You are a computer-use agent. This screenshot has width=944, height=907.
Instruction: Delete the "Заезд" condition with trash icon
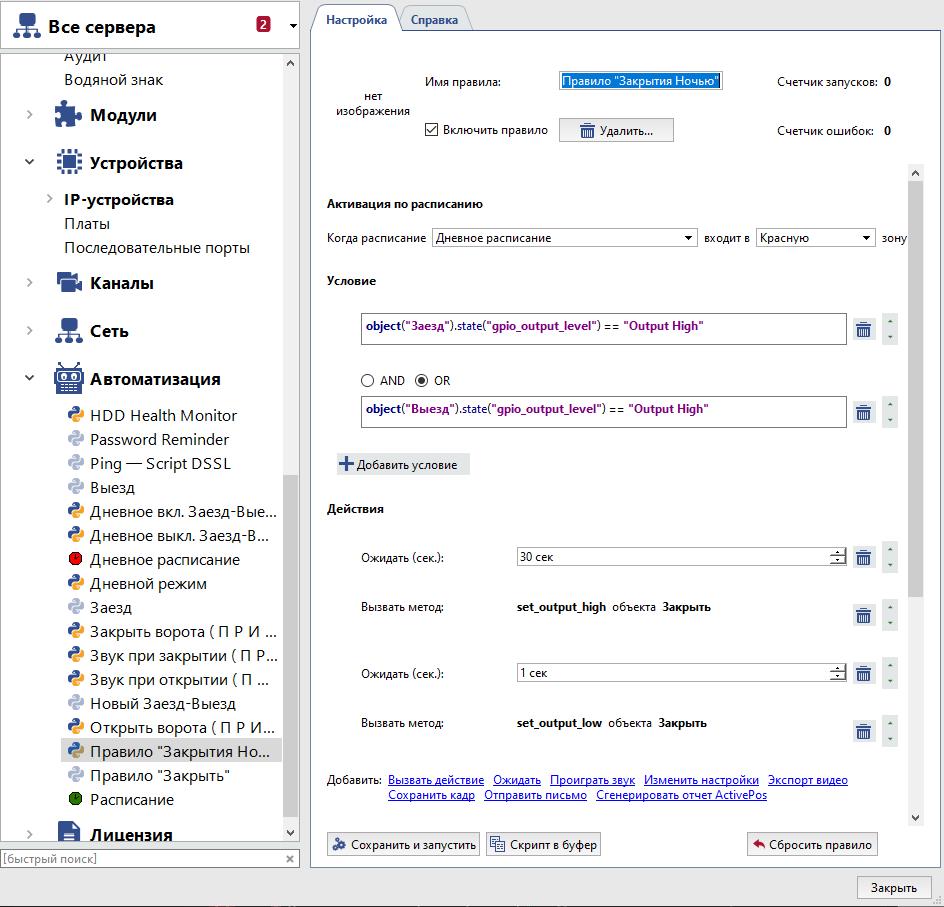[864, 329]
